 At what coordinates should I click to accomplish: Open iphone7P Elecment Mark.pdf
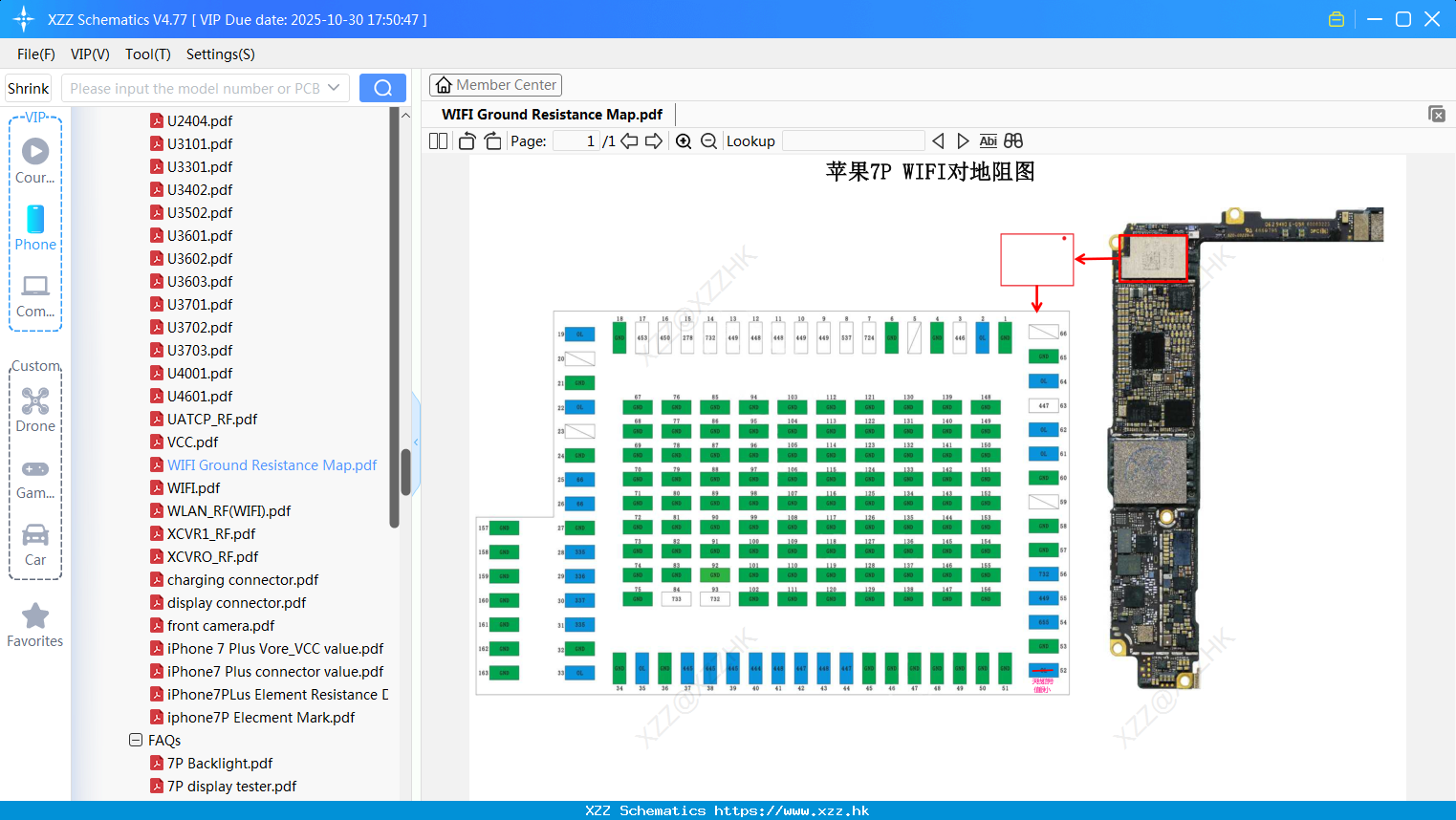tap(261, 717)
